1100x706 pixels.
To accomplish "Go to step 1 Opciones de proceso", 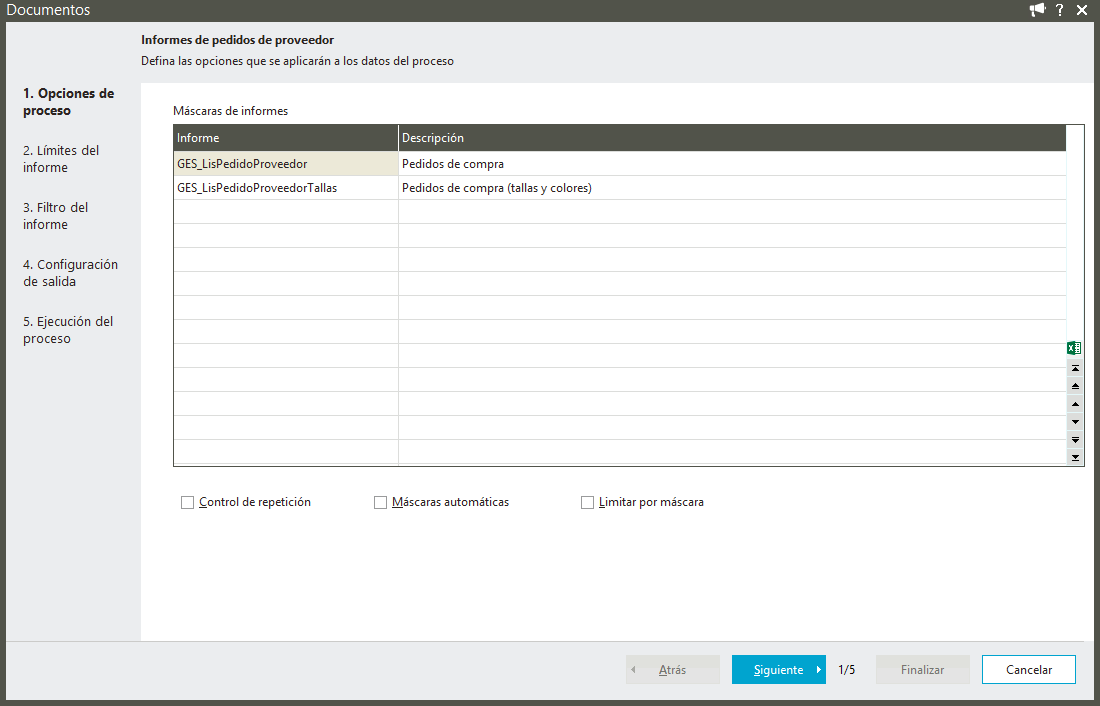I will pyautogui.click(x=69, y=102).
